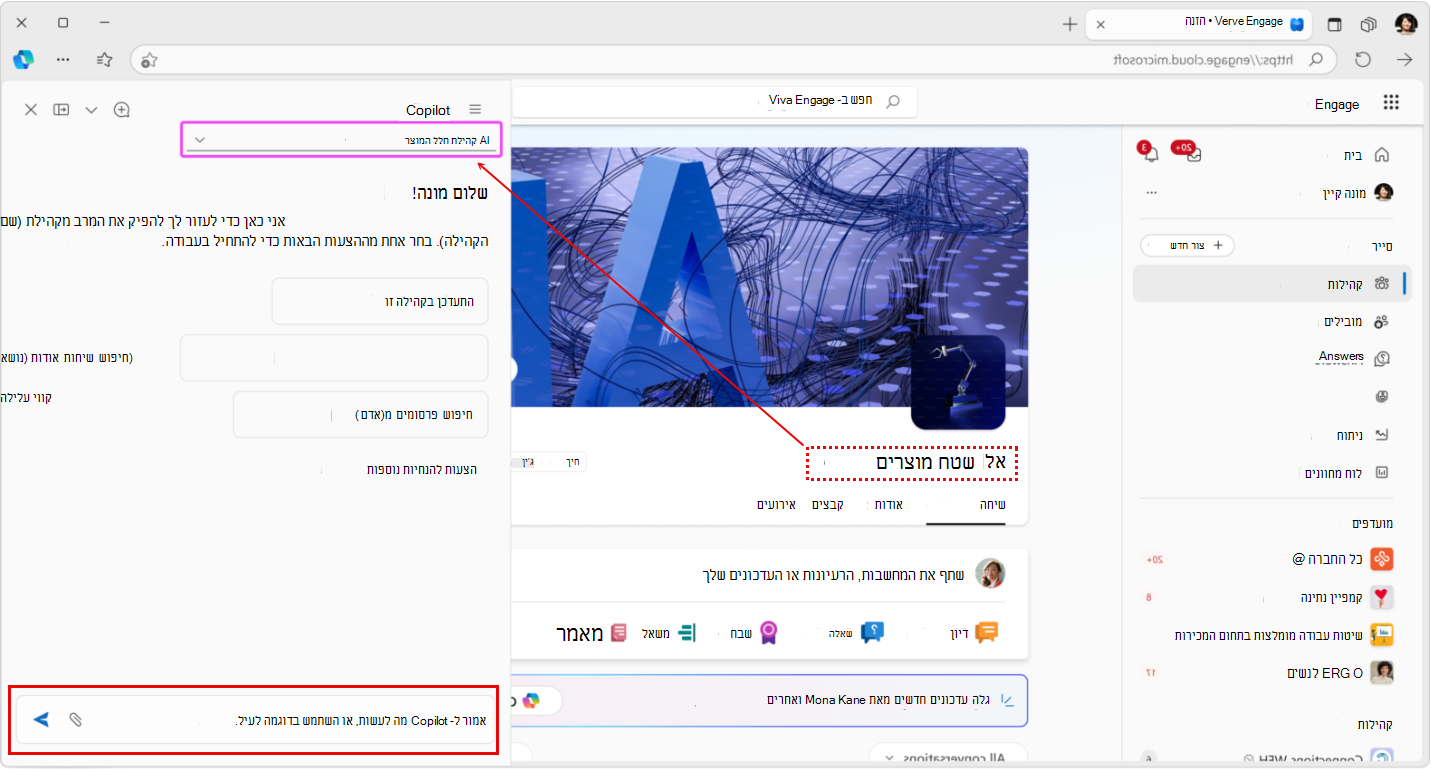Click the browser profile avatar
Viewport: 1431px width, 769px height.
[x=1406, y=23]
